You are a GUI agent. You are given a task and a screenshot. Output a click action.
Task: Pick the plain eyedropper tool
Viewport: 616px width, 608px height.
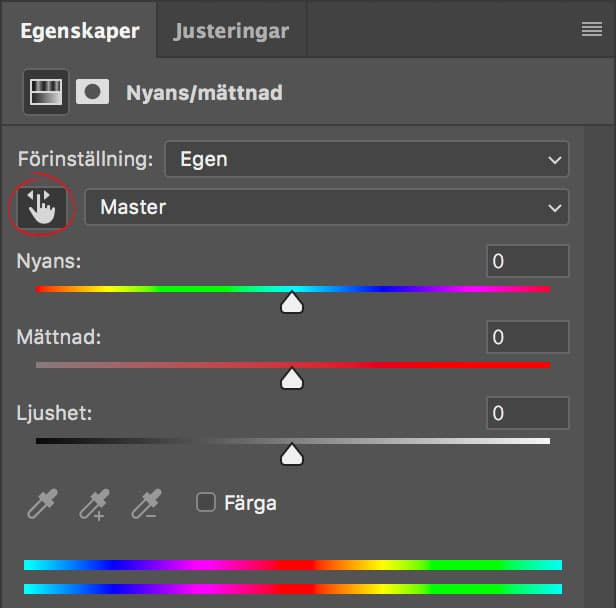tap(42, 504)
